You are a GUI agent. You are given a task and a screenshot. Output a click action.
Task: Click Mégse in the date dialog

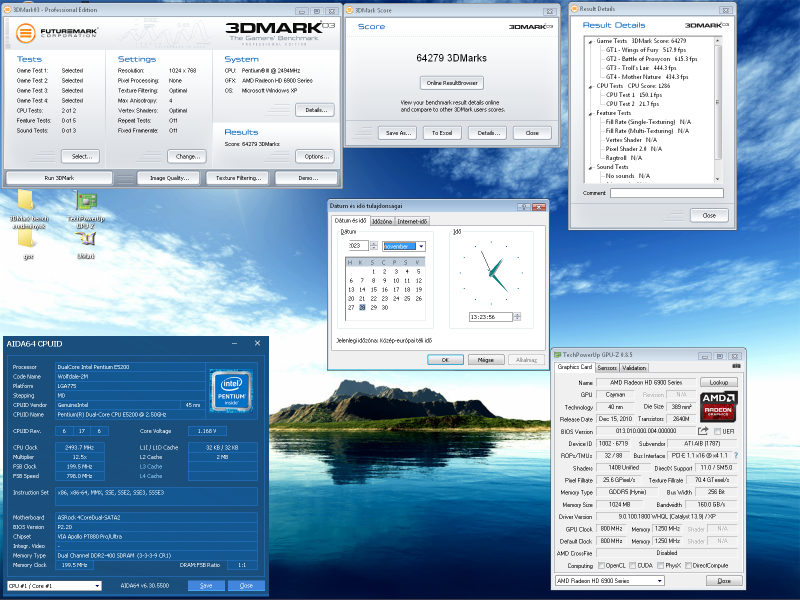tap(486, 360)
